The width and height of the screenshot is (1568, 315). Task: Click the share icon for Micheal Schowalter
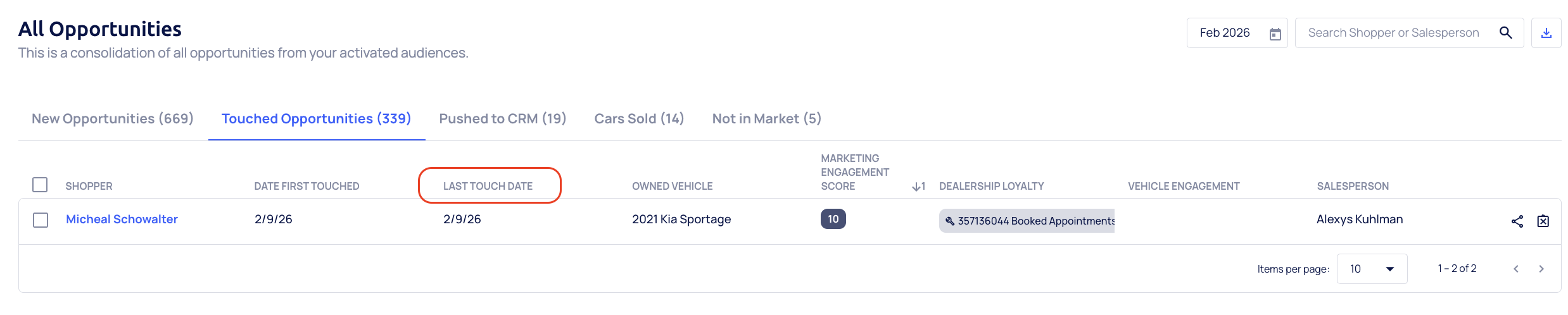(1517, 221)
